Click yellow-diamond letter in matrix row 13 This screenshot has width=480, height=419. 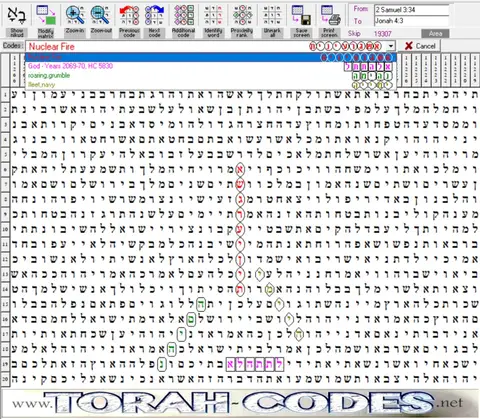[260, 274]
